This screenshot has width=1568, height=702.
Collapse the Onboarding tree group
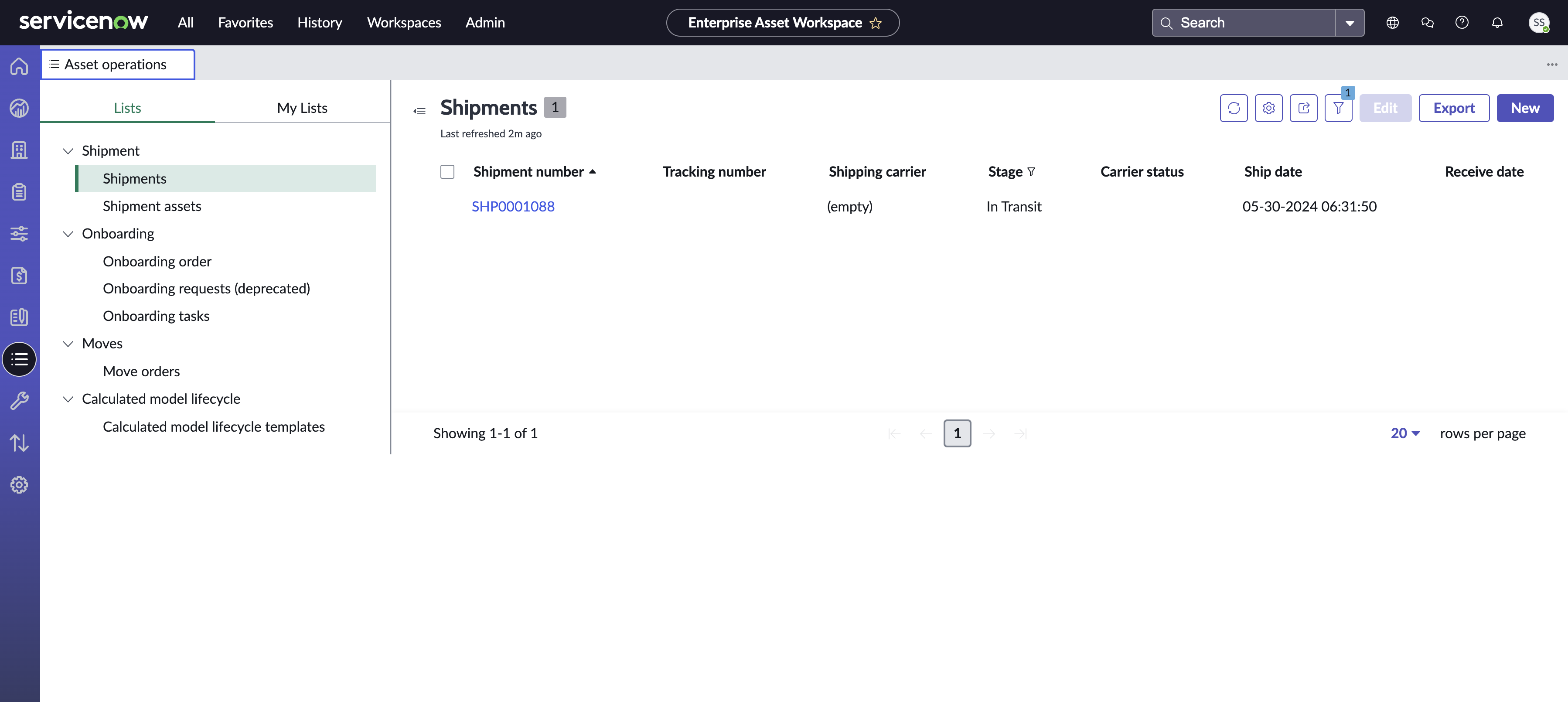(x=68, y=234)
